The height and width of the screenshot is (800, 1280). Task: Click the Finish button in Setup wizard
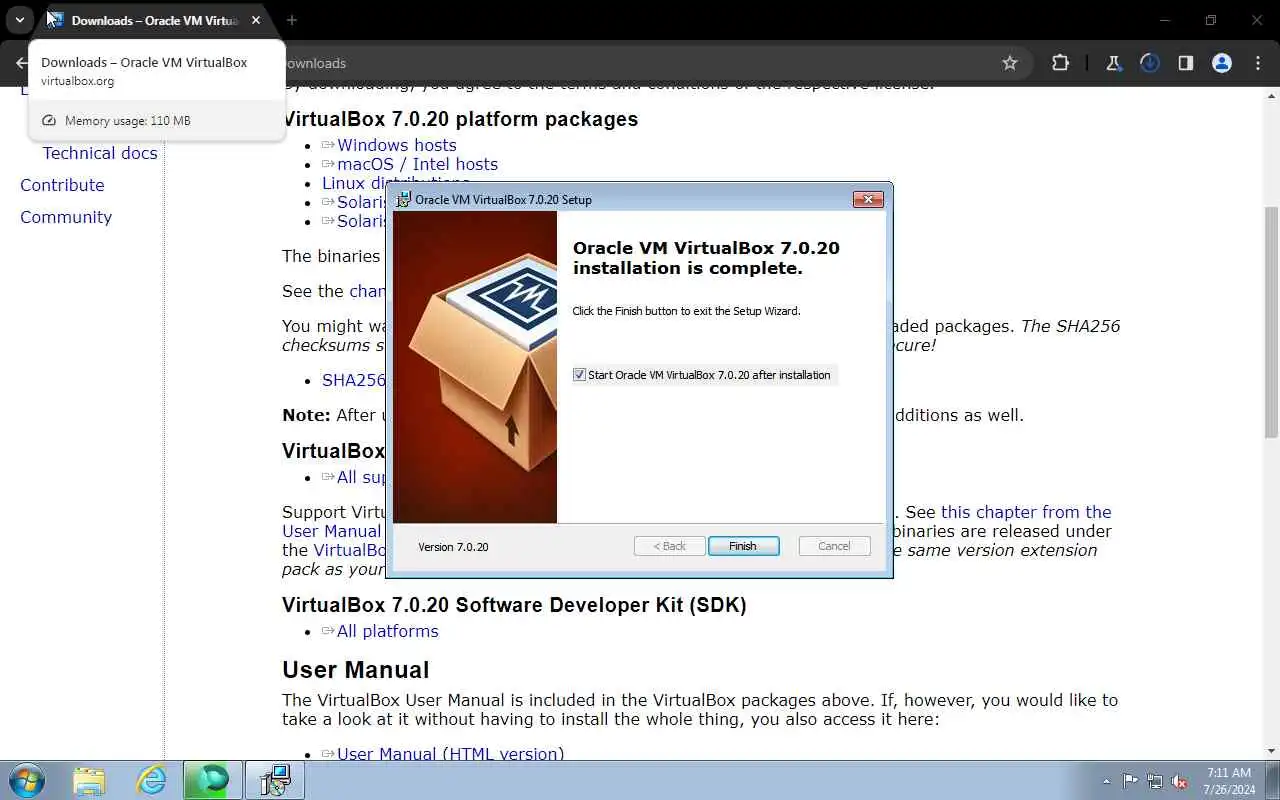tap(743, 546)
